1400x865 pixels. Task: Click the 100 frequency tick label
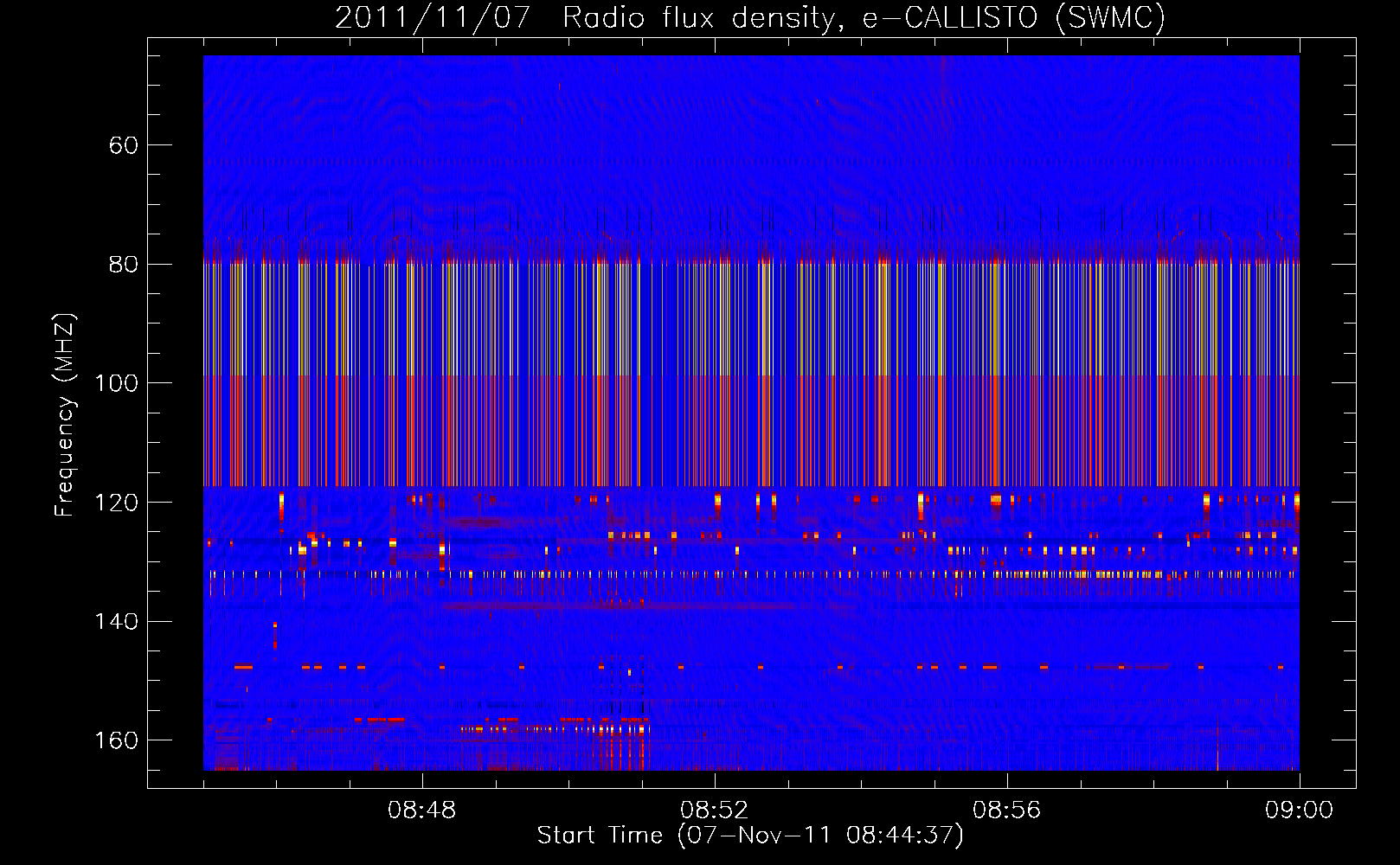pyautogui.click(x=116, y=383)
